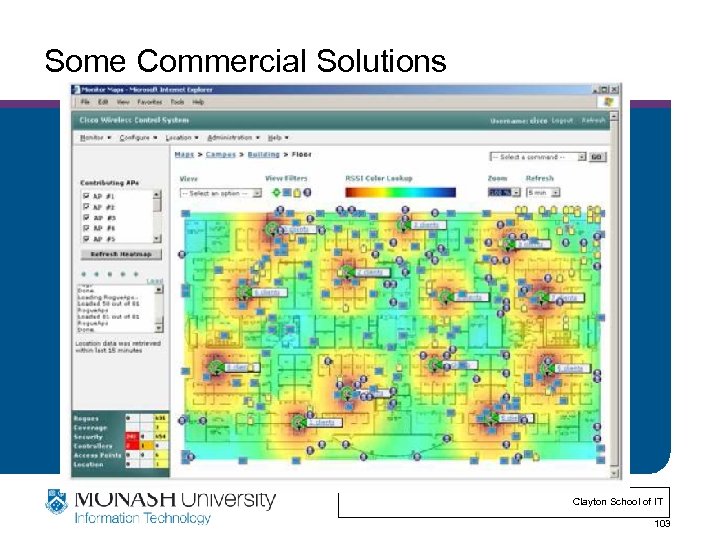Open the IE View menu
Screen dimensions: 720x540
tap(123, 102)
